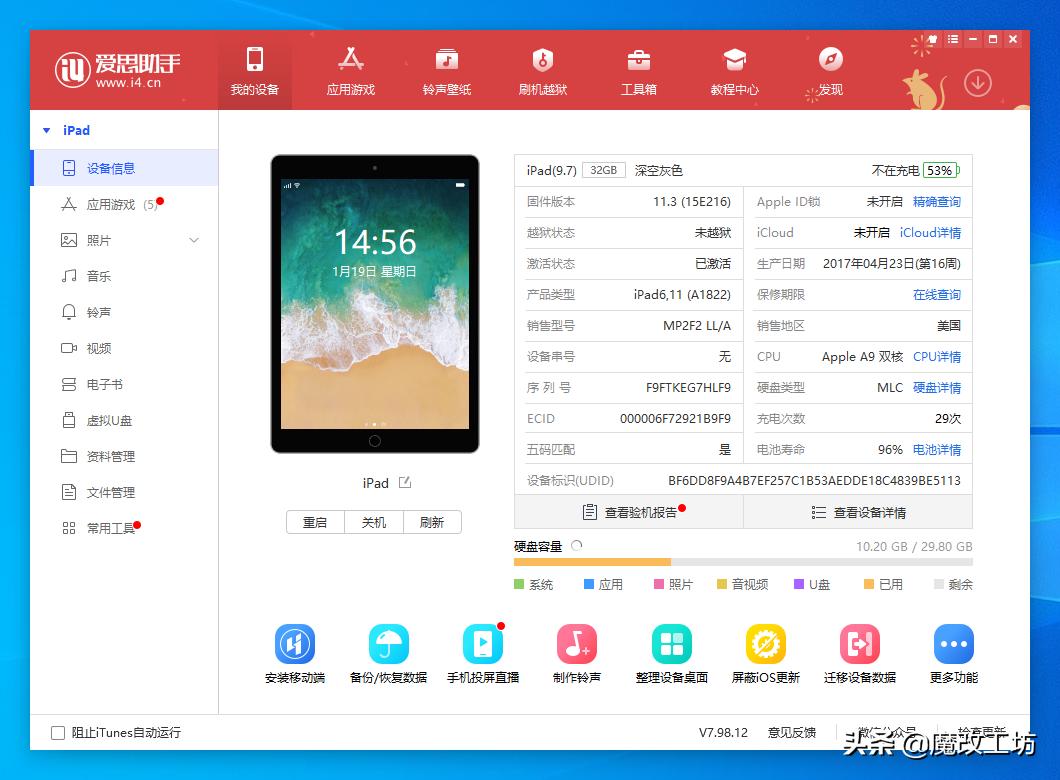Open the 铃声壁纸 section in top navigation
The width and height of the screenshot is (1060, 780).
[x=446, y=70]
